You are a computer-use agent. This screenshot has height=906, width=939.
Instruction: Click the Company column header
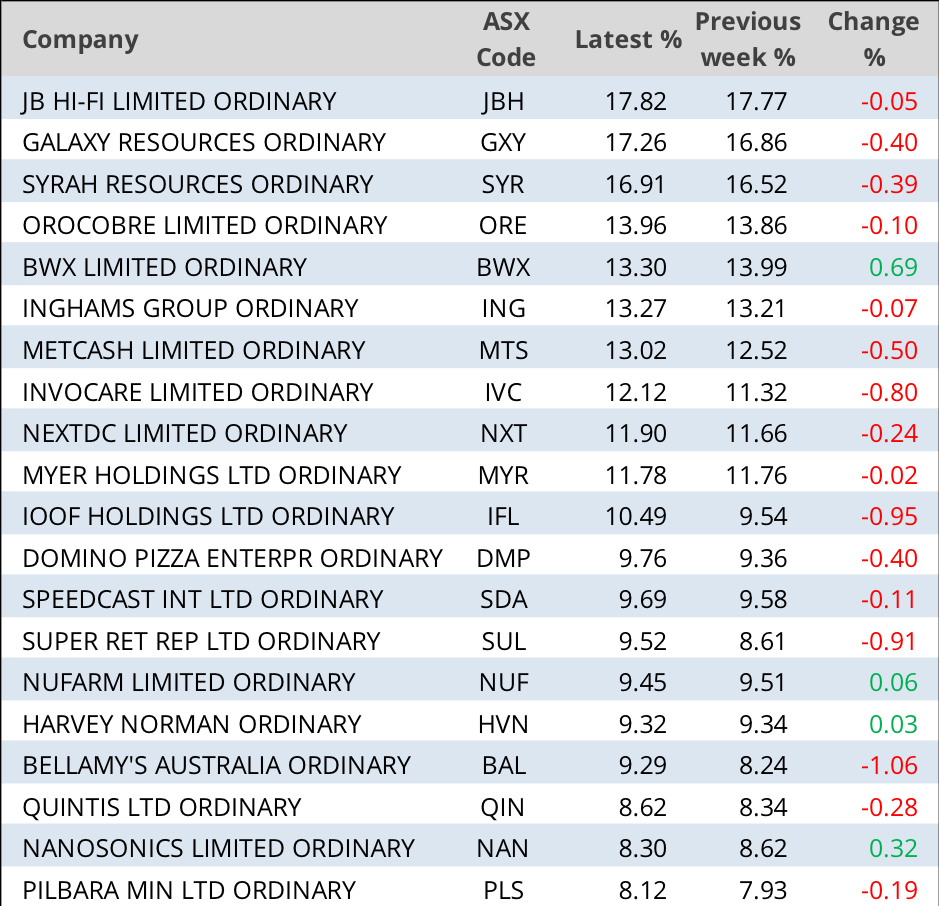coord(80,40)
